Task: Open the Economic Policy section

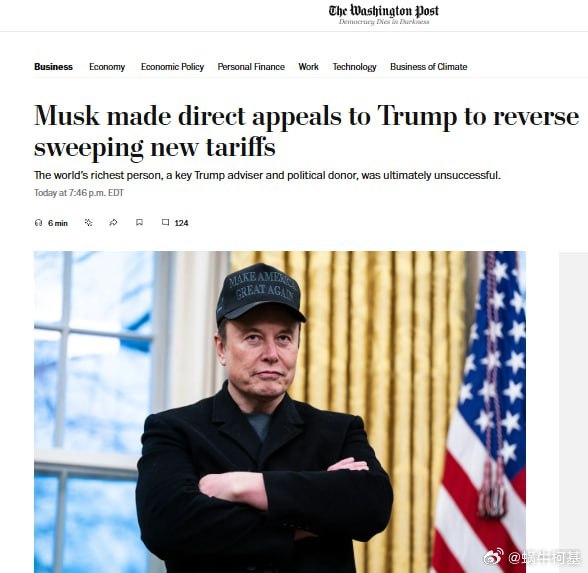Action: pos(172,67)
